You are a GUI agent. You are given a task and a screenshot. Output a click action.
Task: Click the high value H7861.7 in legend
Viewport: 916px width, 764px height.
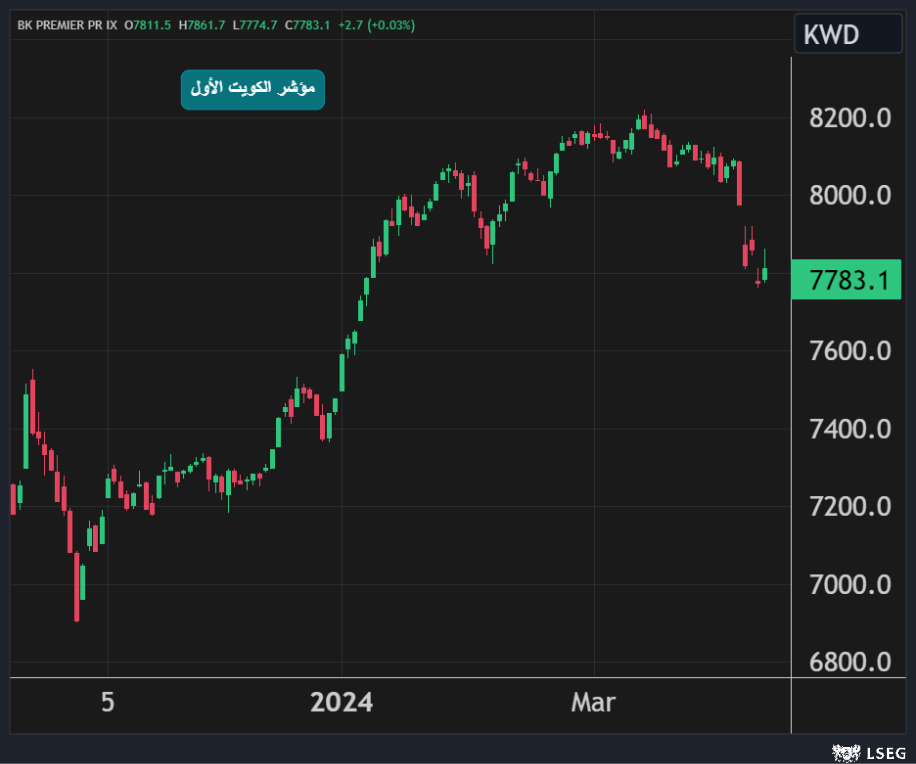coord(203,24)
